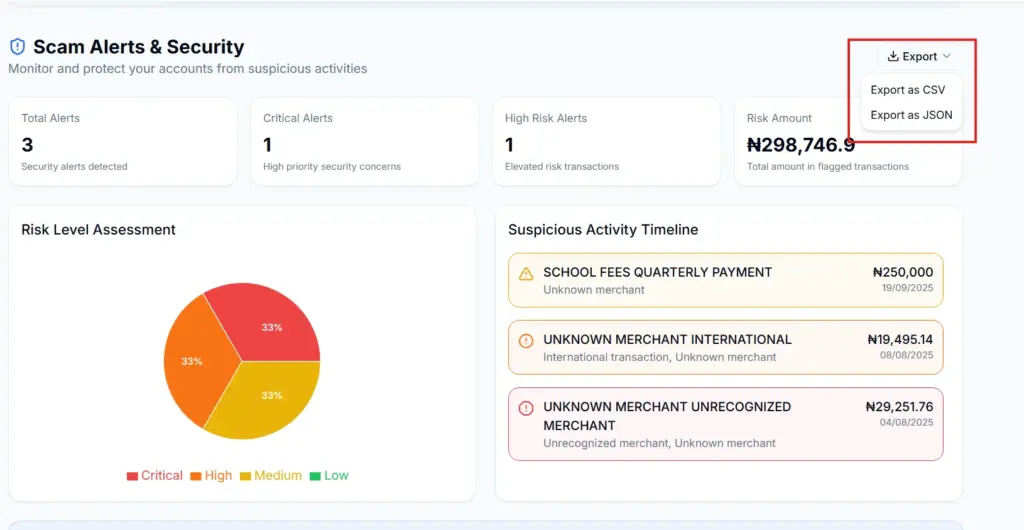This screenshot has width=1024, height=530.
Task: Open SCHOOL FEES QUARTERLY PAYMENT alert
Action: point(726,280)
